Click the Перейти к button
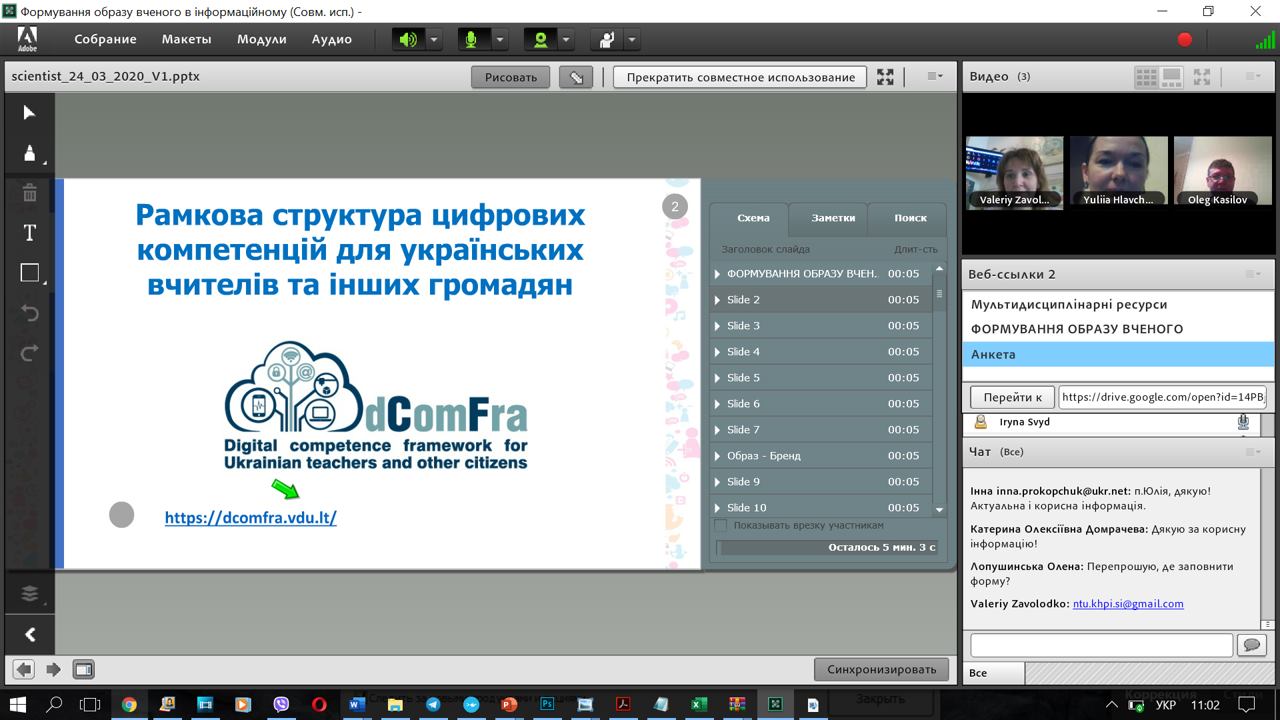This screenshot has height=720, width=1280. (x=1012, y=397)
